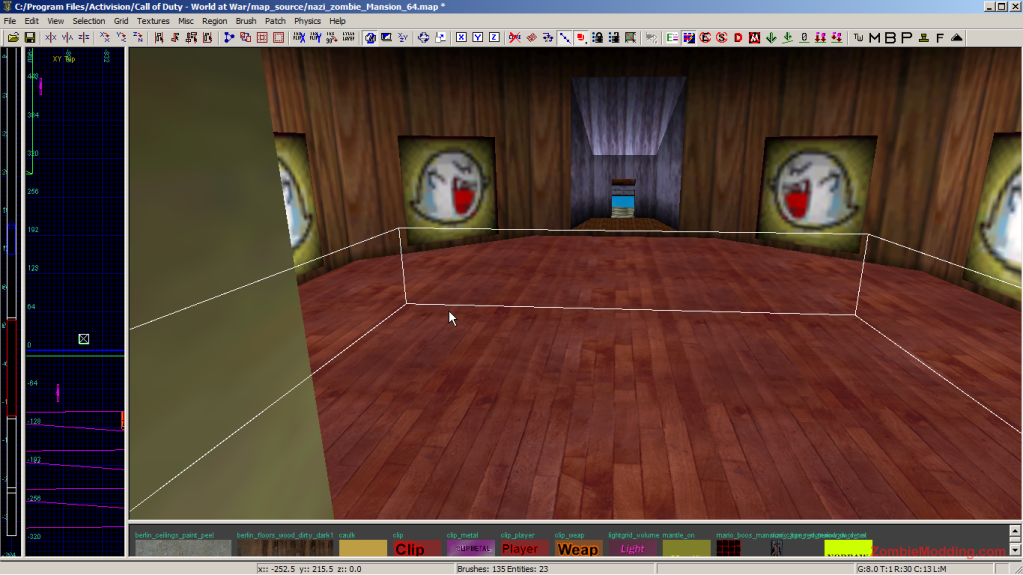The width and height of the screenshot is (1023, 575).
Task: Select the berlin_ceilings_paint_peel texture
Action: pyautogui.click(x=183, y=548)
